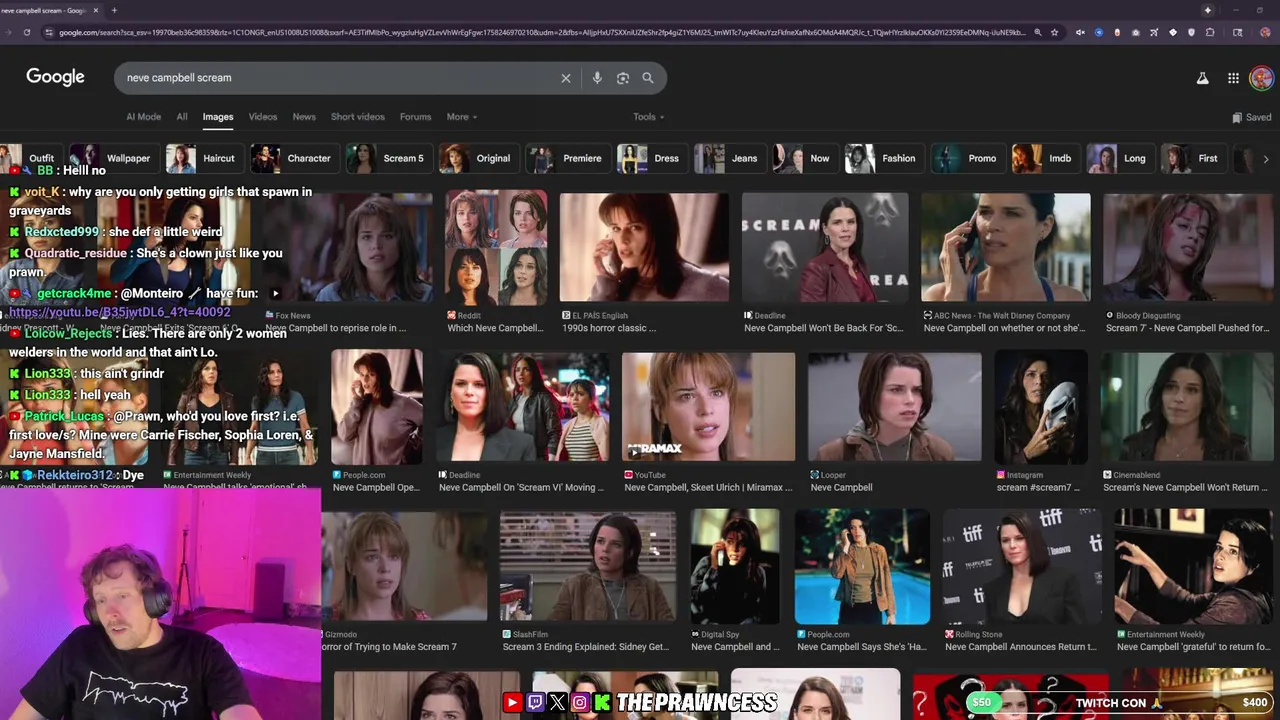Open the Google apps grid
Viewport: 1280px width, 720px height.
(x=1233, y=78)
